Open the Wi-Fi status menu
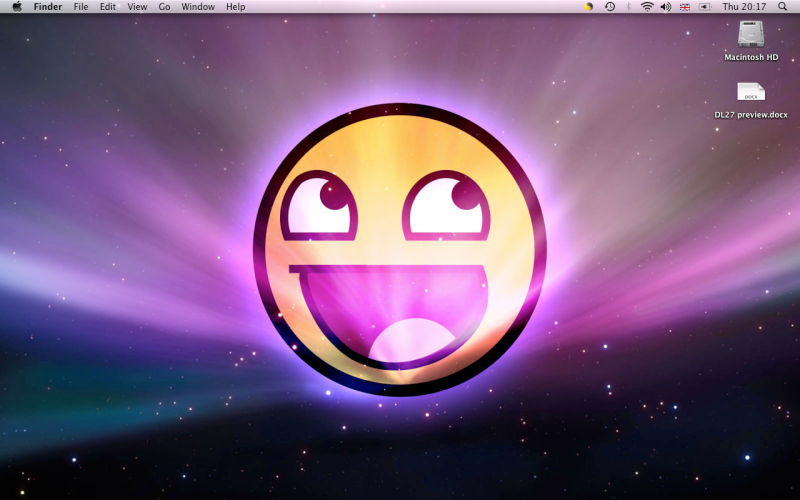Image resolution: width=800 pixels, height=500 pixels. (647, 7)
